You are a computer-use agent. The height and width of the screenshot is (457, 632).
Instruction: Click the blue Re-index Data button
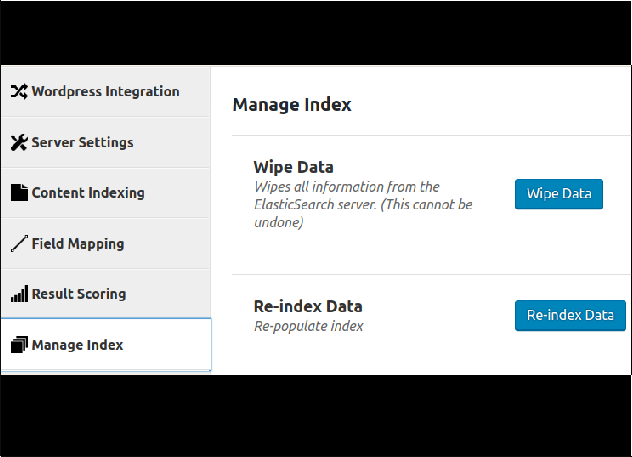coord(570,316)
